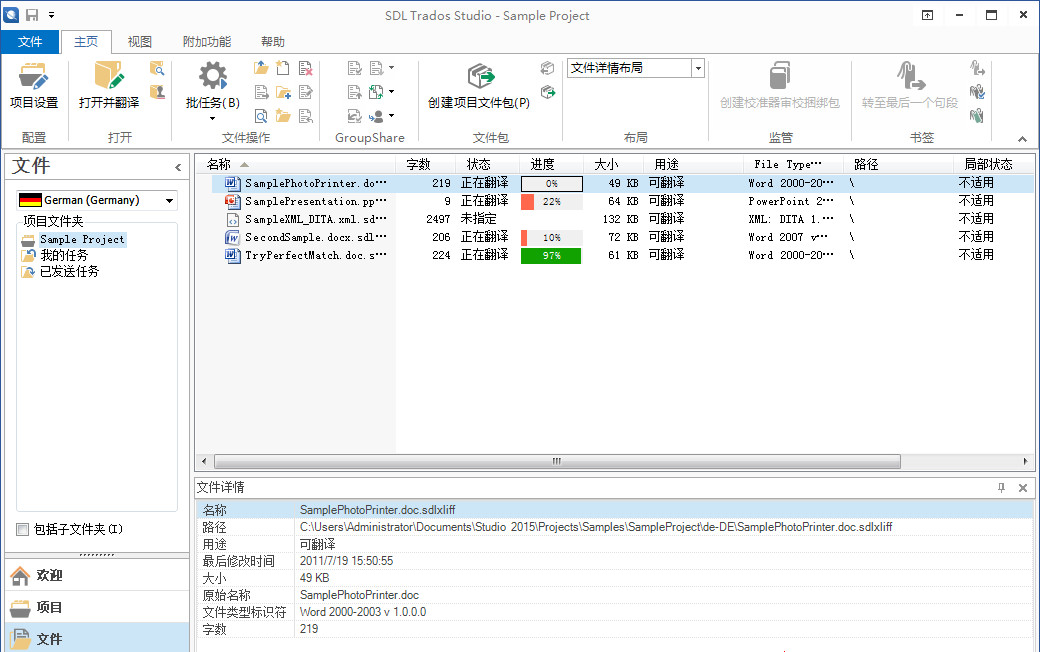Switch to the 视图 tab

(139, 42)
